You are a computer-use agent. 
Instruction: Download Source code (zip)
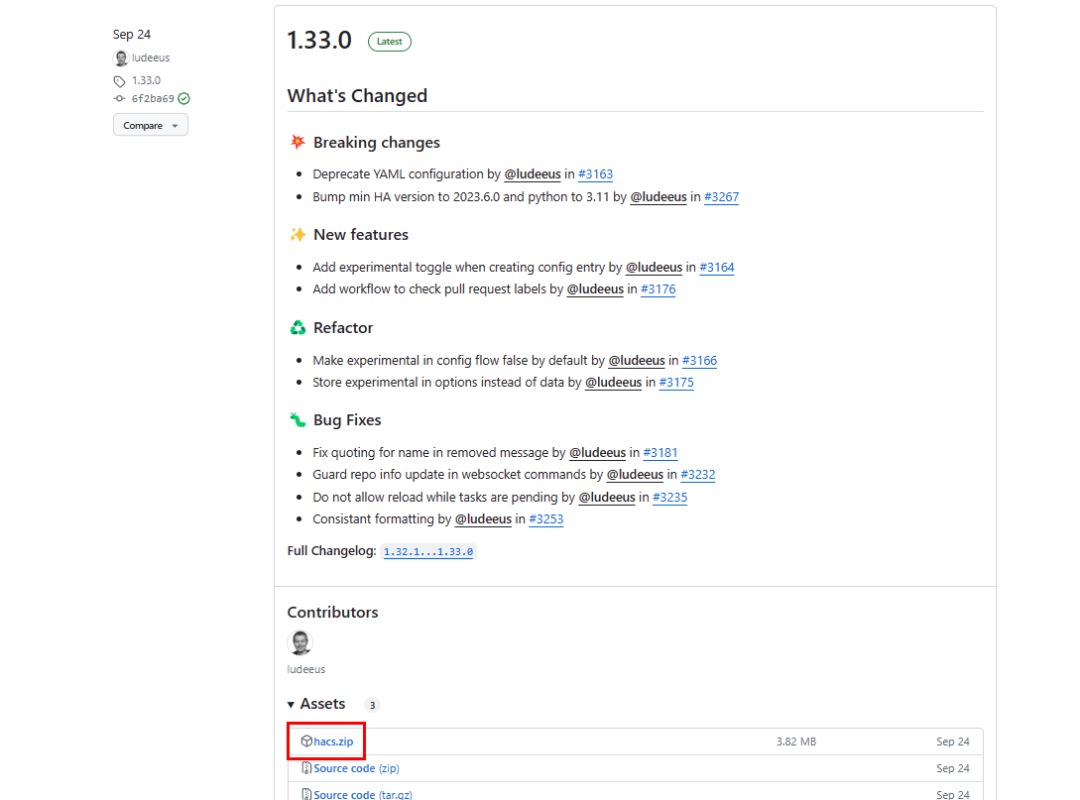(356, 768)
